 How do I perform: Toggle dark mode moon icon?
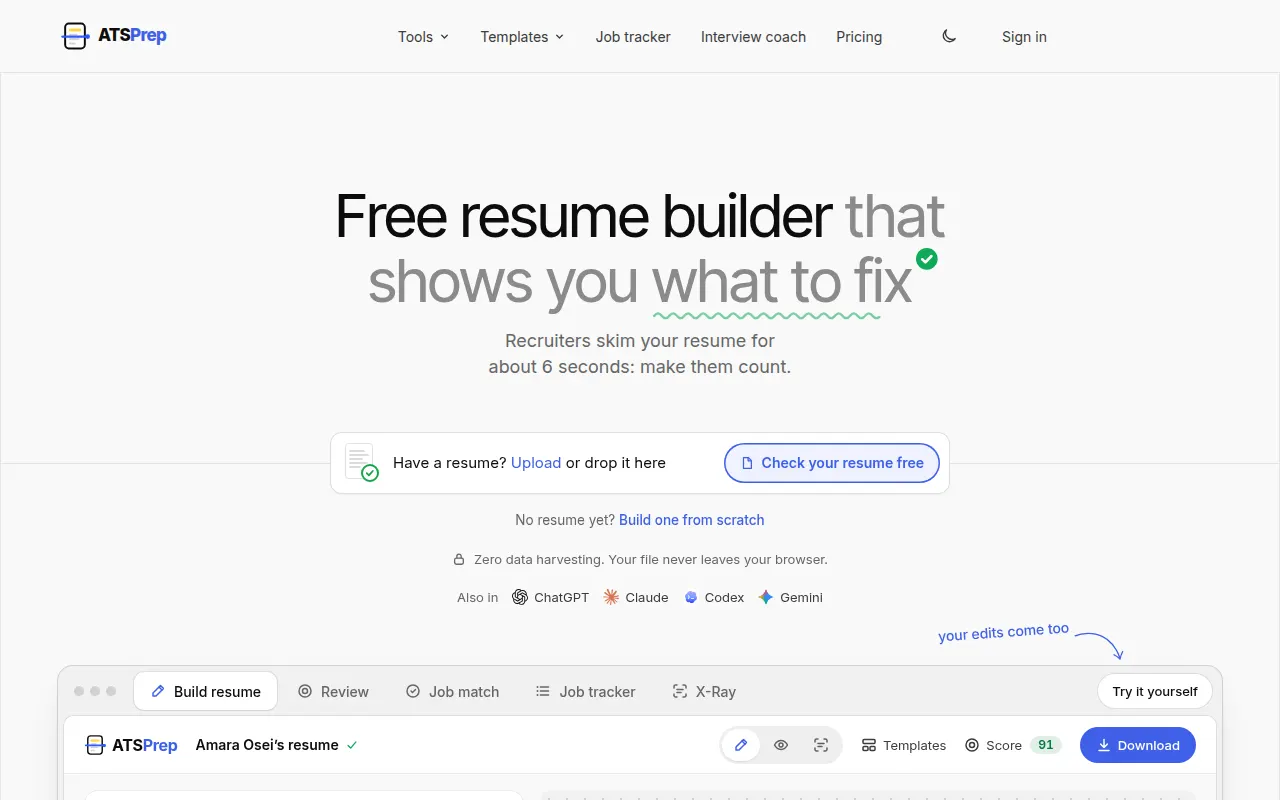(x=949, y=36)
